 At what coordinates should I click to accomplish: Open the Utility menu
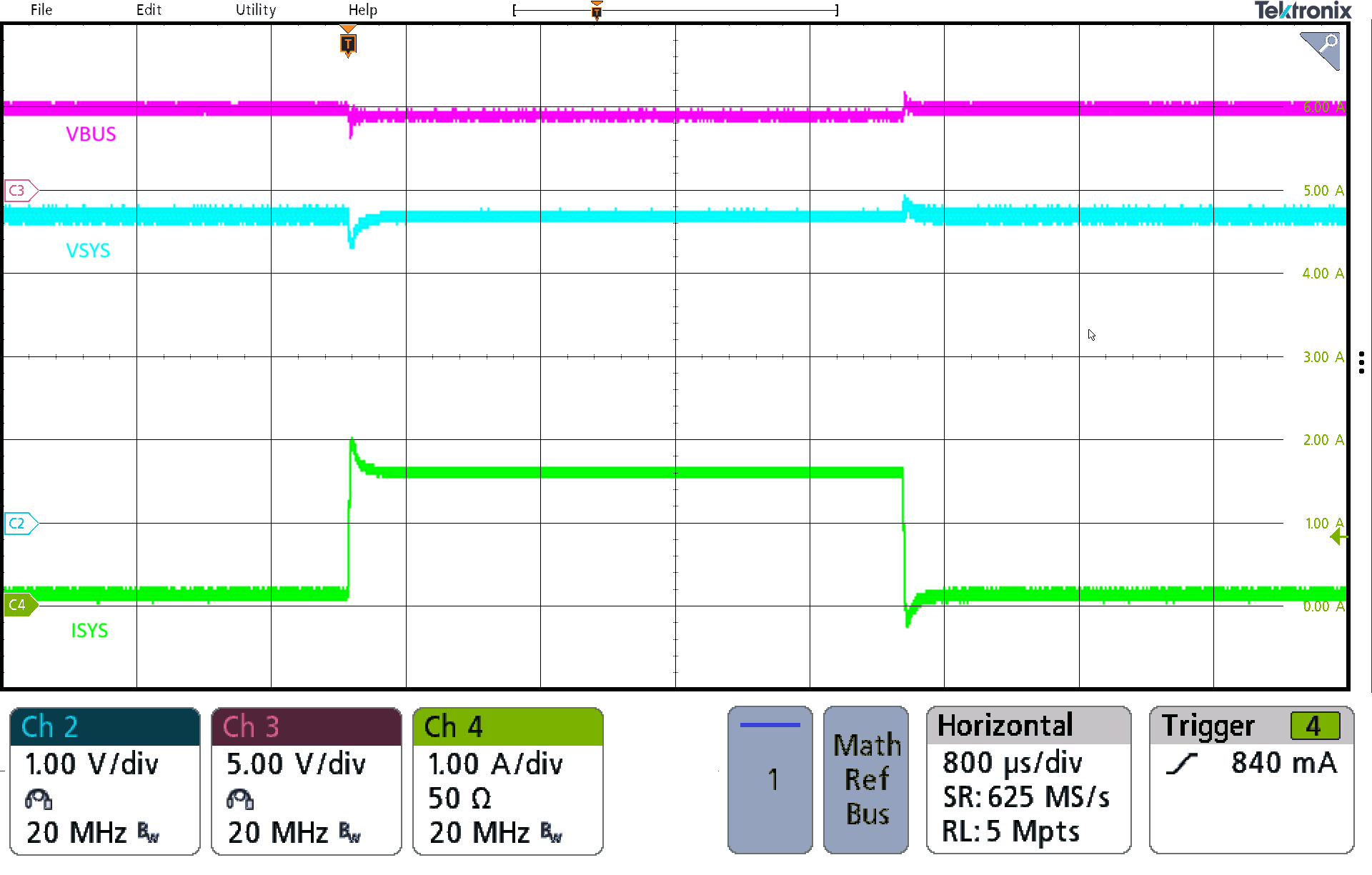point(255,10)
